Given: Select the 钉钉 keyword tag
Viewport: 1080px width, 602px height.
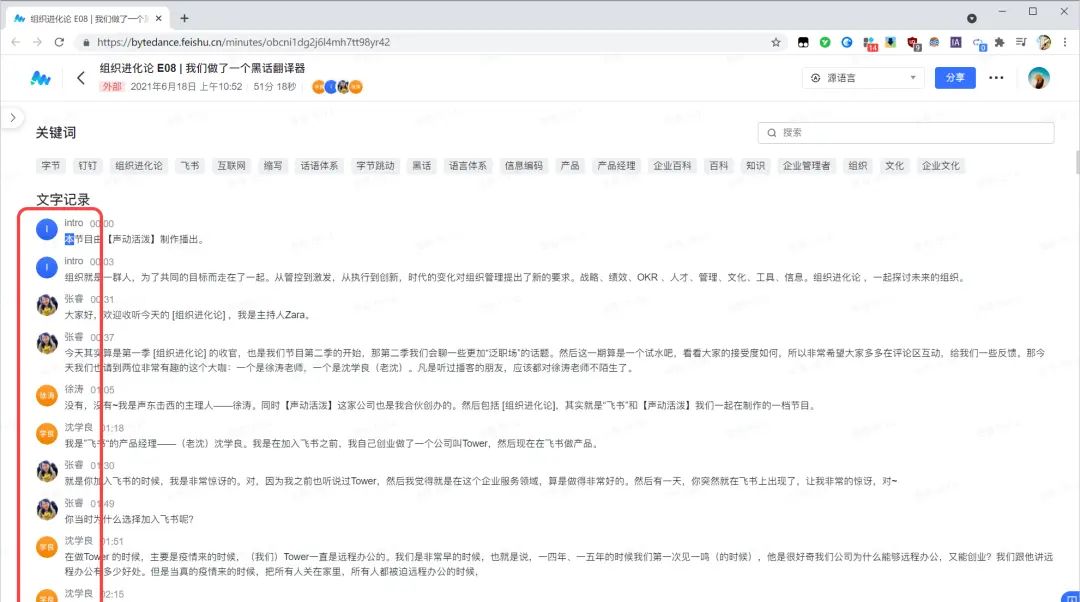Looking at the screenshot, I should tap(87, 165).
